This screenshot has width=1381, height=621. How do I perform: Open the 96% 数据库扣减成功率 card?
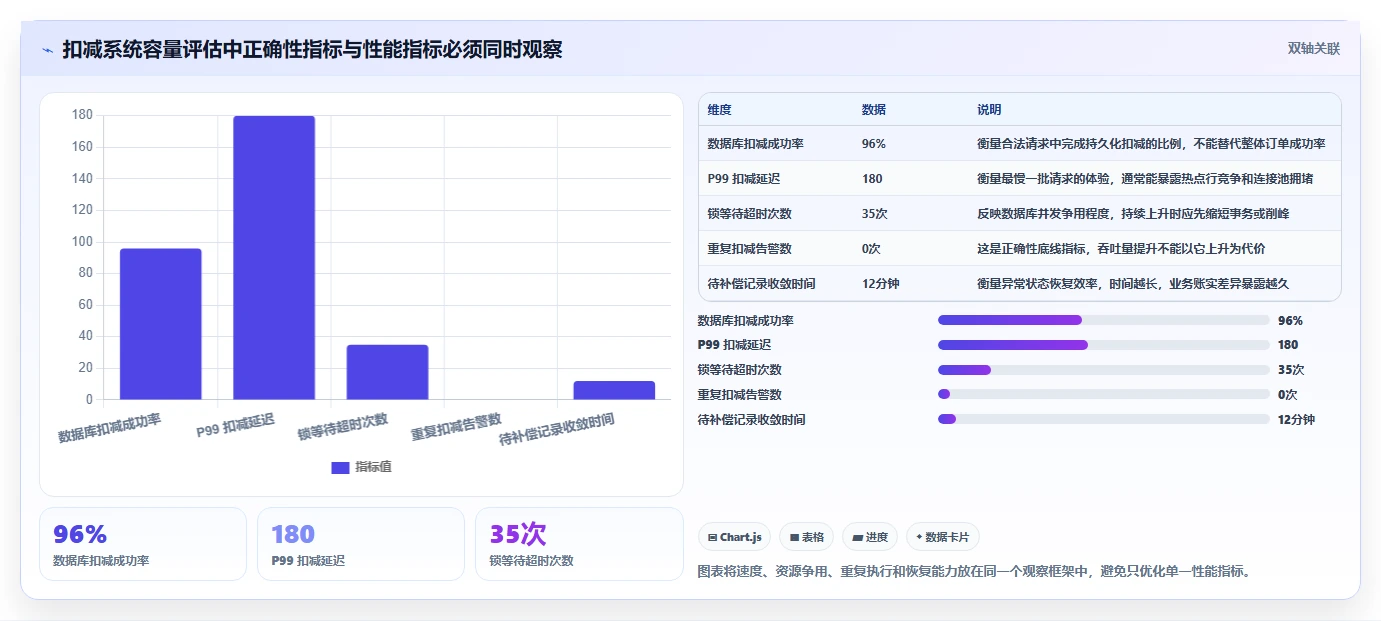point(143,544)
